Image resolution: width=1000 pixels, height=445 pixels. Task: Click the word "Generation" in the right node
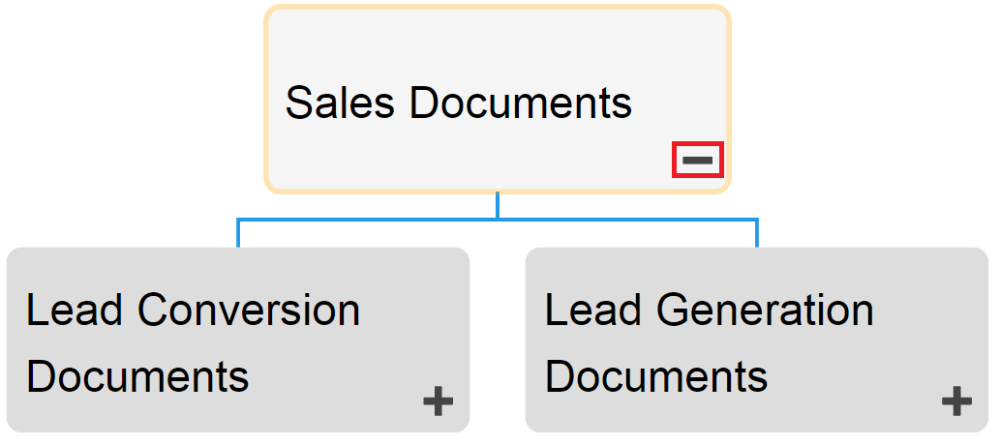767,311
